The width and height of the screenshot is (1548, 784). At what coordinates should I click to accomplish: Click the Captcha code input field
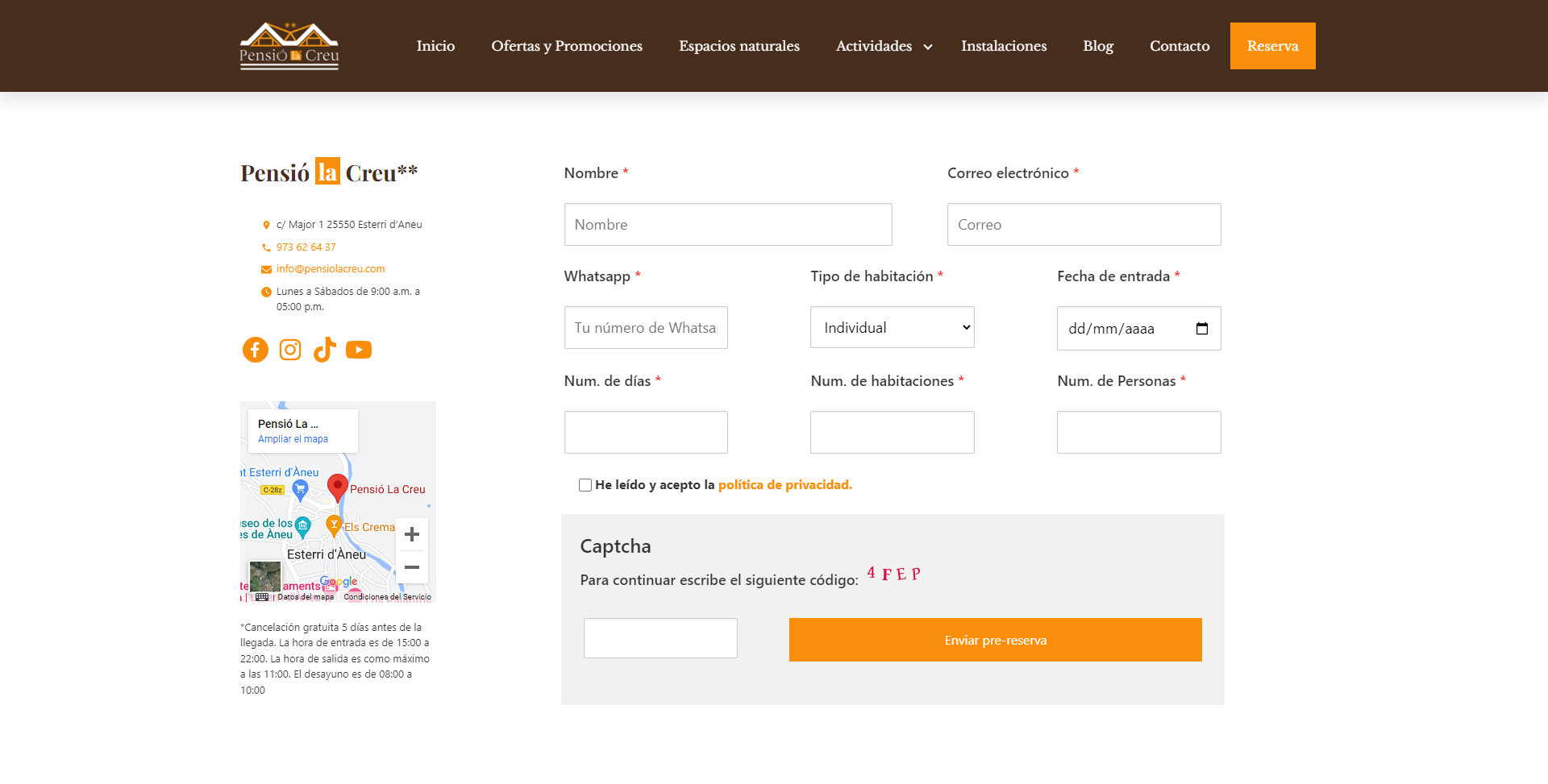click(x=660, y=638)
